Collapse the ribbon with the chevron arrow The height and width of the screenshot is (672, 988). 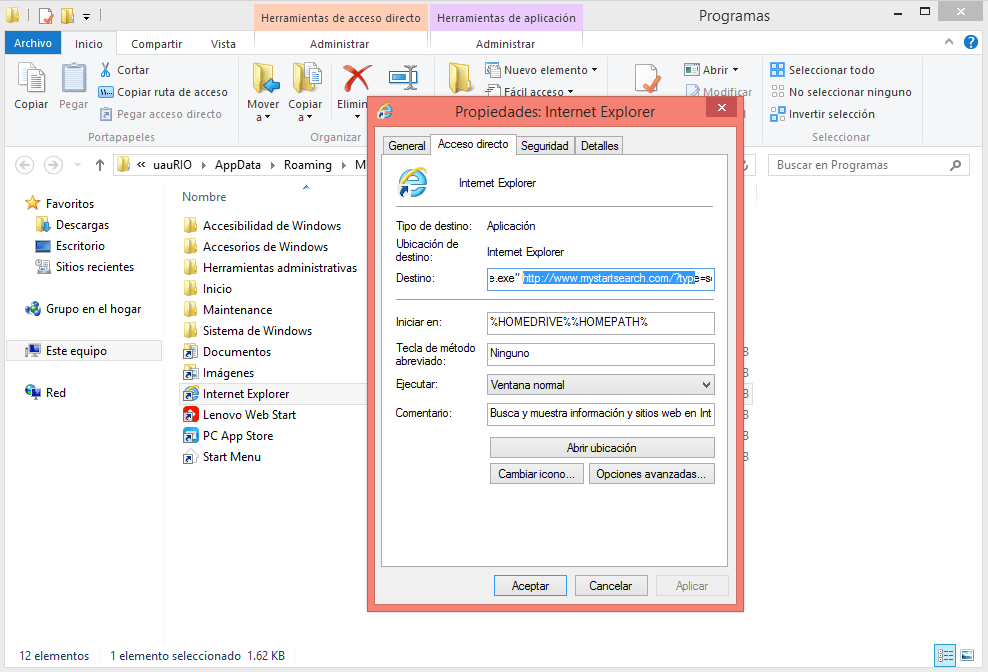pyautogui.click(x=951, y=42)
